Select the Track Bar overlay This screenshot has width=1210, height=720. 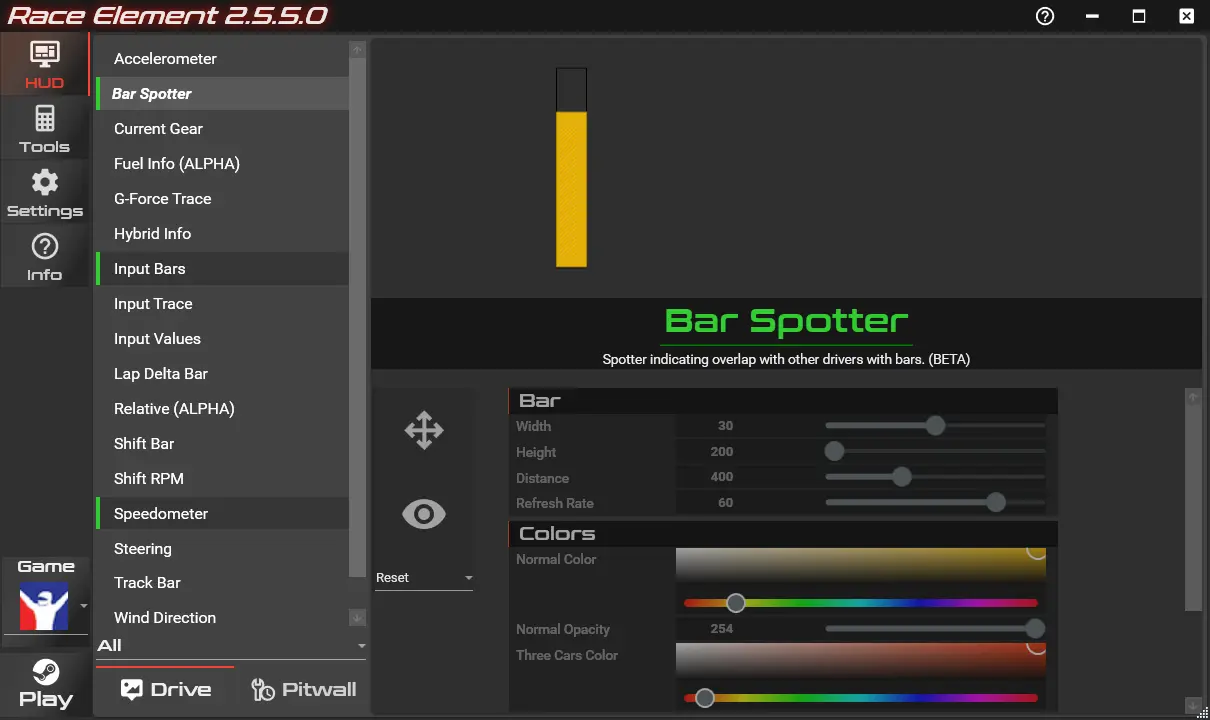tap(147, 583)
